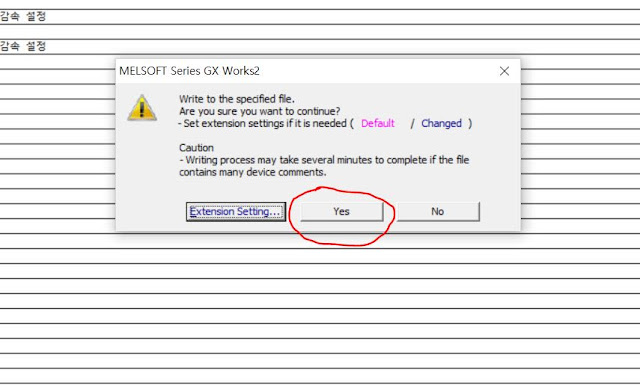This screenshot has height=385, width=640.
Task: Click 'Write to the specified file.' text
Action: (x=237, y=99)
